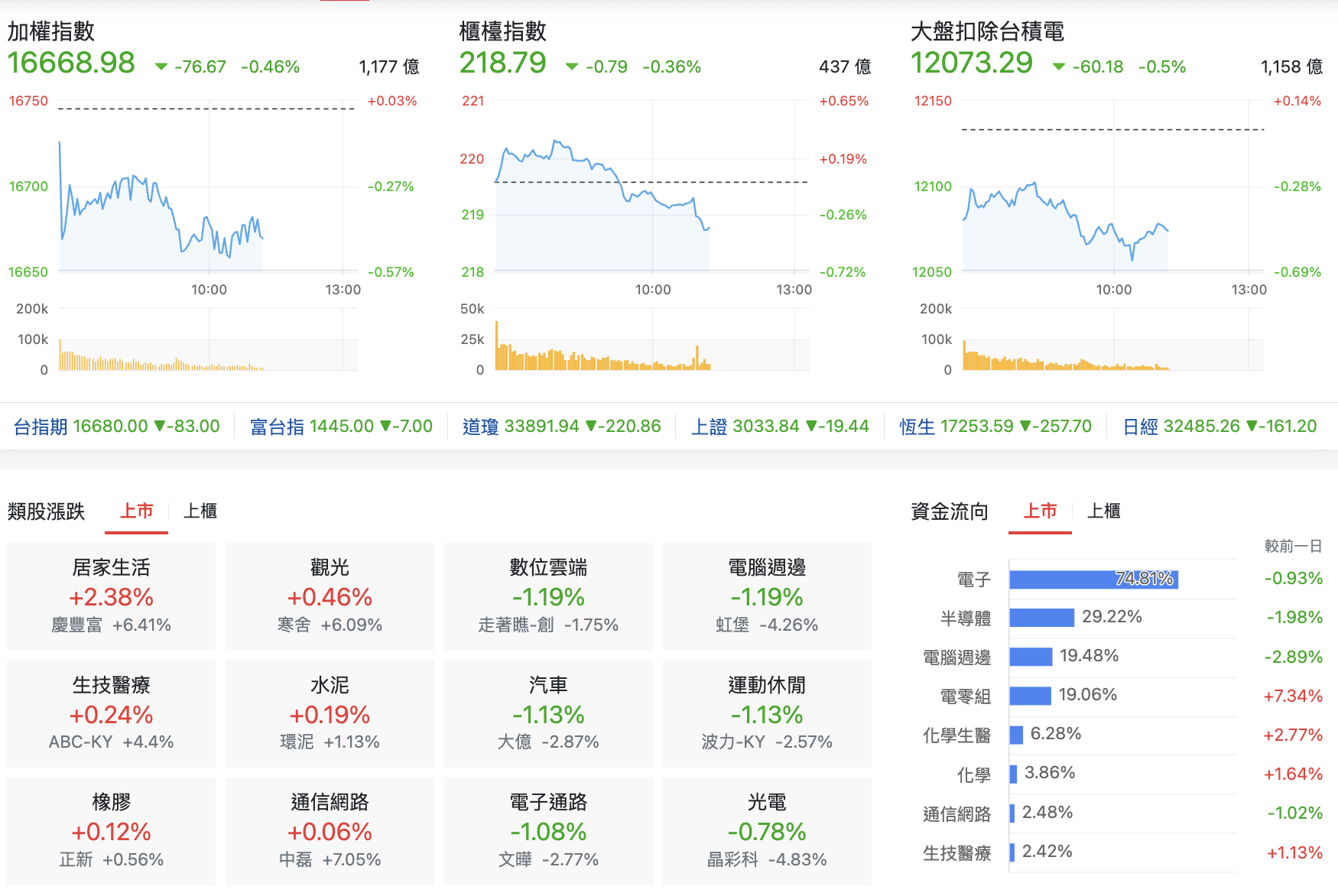The image size is (1338, 896).
Task: Select 上市 tab under 資金流向
Action: (1041, 511)
